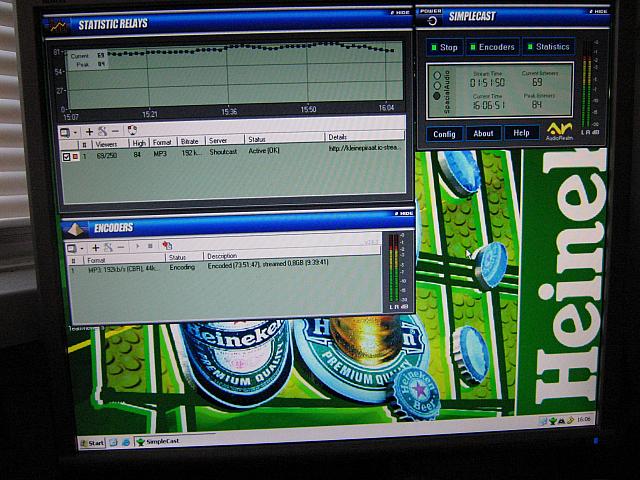Select the middle SpacialAudio radio circle
This screenshot has height=480, width=640.
pos(437,86)
